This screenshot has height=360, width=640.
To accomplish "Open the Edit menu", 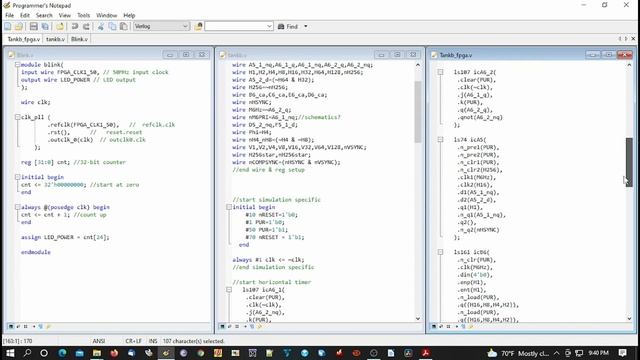I will tap(25, 15).
